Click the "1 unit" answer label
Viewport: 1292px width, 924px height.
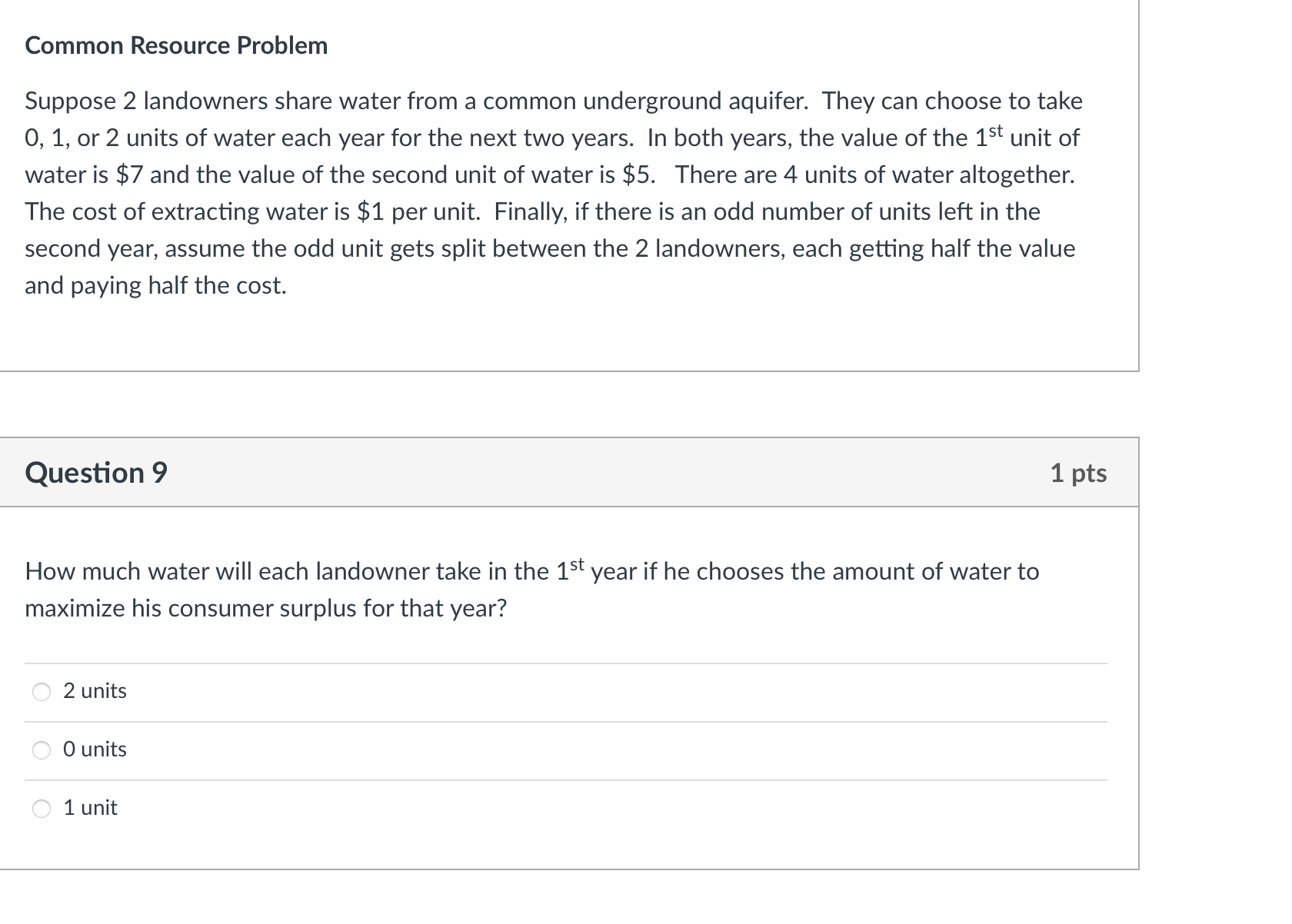point(90,808)
